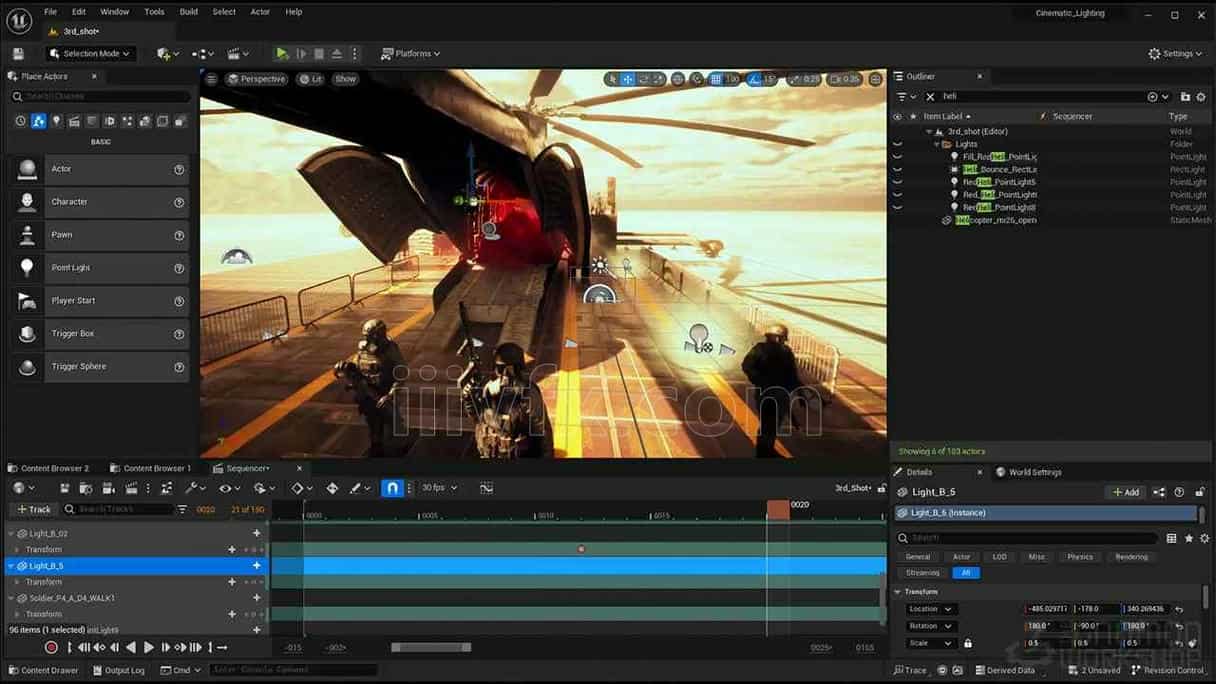This screenshot has width=1216, height=684.
Task: Select the translate gizmo tool in viewport
Action: (x=628, y=79)
